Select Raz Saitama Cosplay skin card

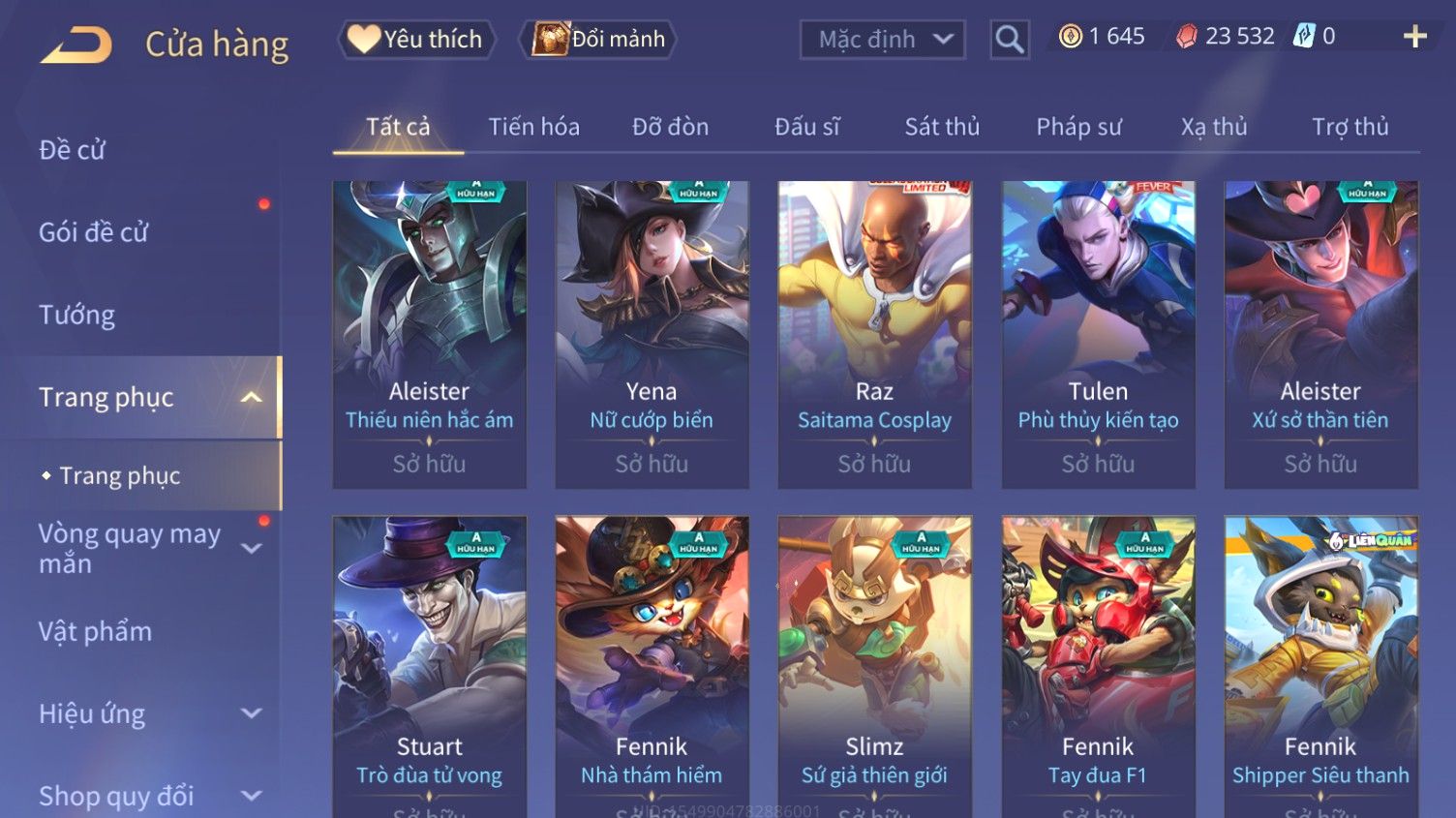click(874, 335)
